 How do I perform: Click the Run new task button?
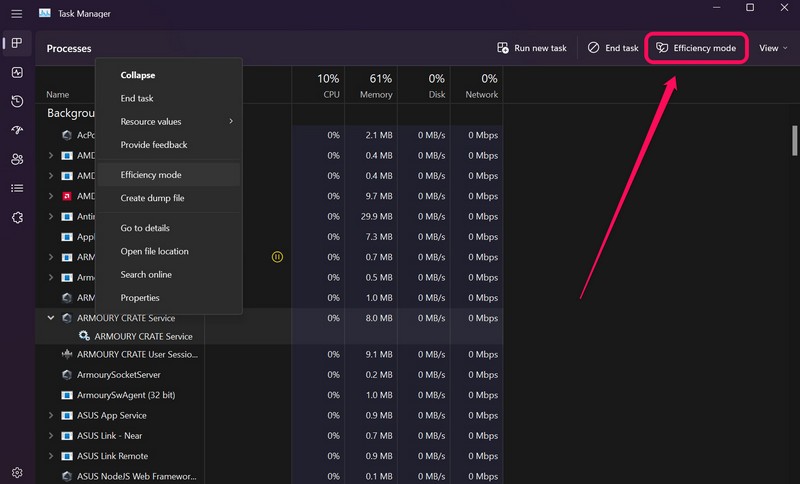coord(531,48)
